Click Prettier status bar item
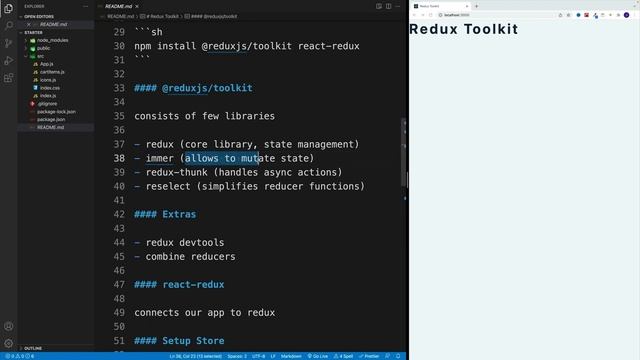The image size is (640, 360). point(369,356)
